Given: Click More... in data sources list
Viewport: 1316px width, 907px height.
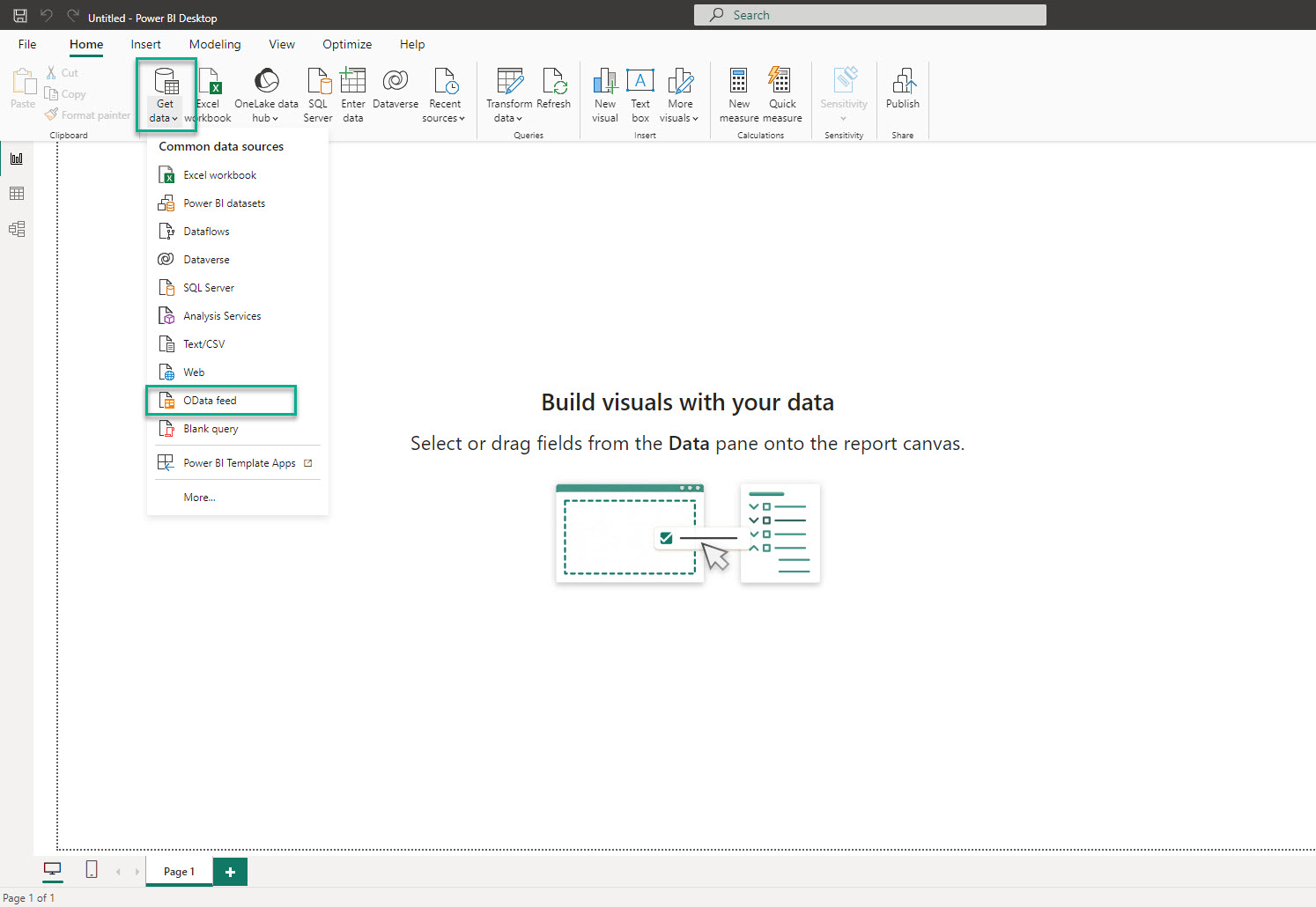Looking at the screenshot, I should 199,498.
